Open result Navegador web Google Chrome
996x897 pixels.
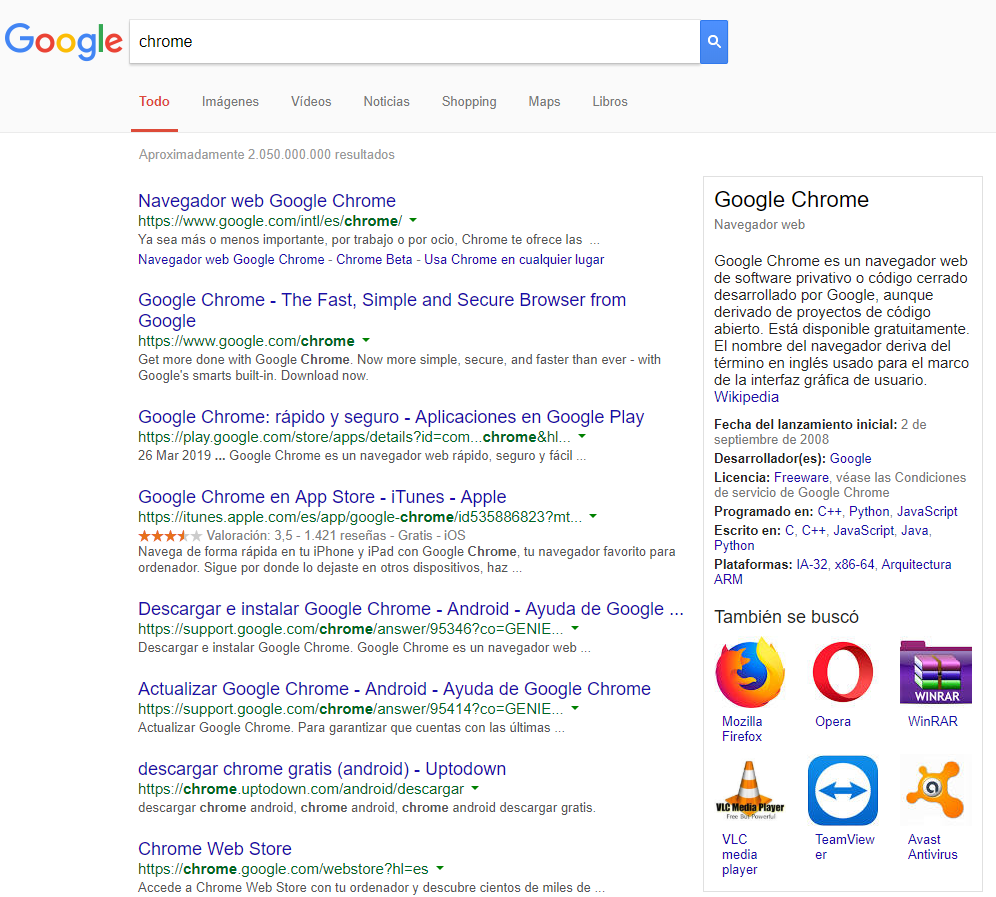coord(267,201)
